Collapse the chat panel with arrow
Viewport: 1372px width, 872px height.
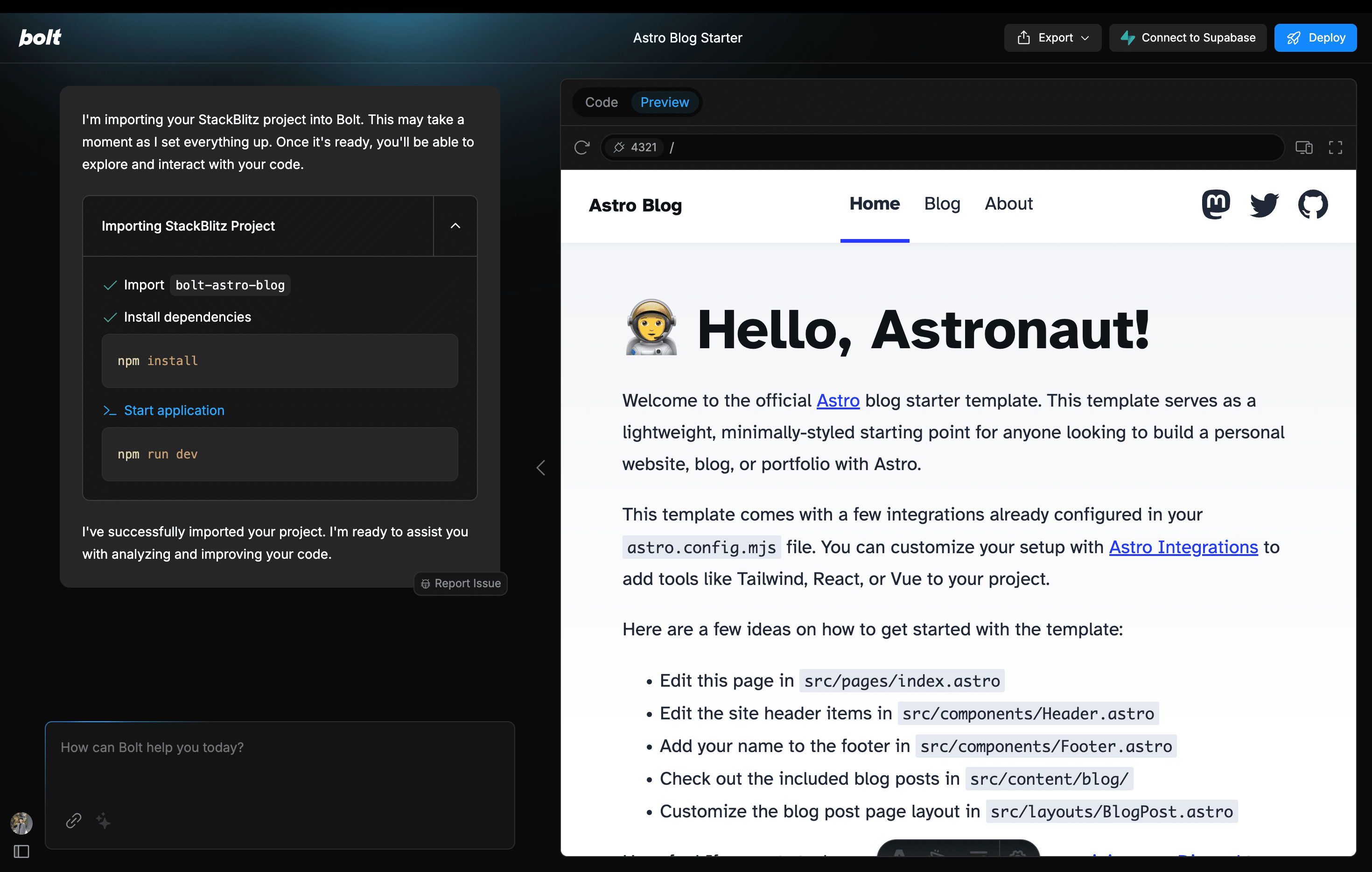pyautogui.click(x=541, y=468)
